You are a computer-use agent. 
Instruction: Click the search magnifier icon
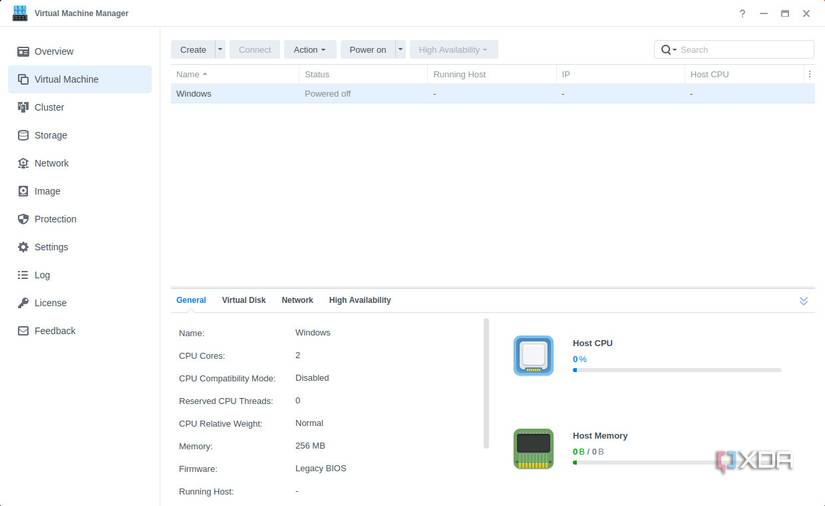[x=667, y=49]
